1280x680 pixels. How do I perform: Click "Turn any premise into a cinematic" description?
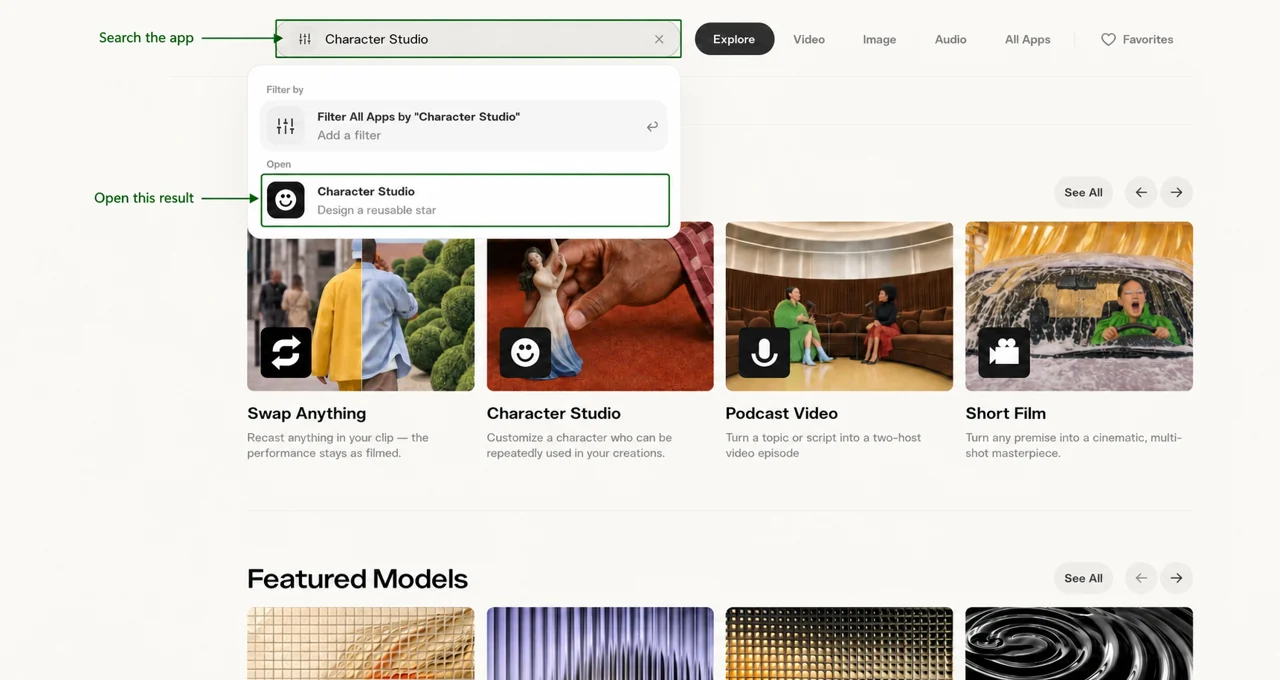[1074, 445]
